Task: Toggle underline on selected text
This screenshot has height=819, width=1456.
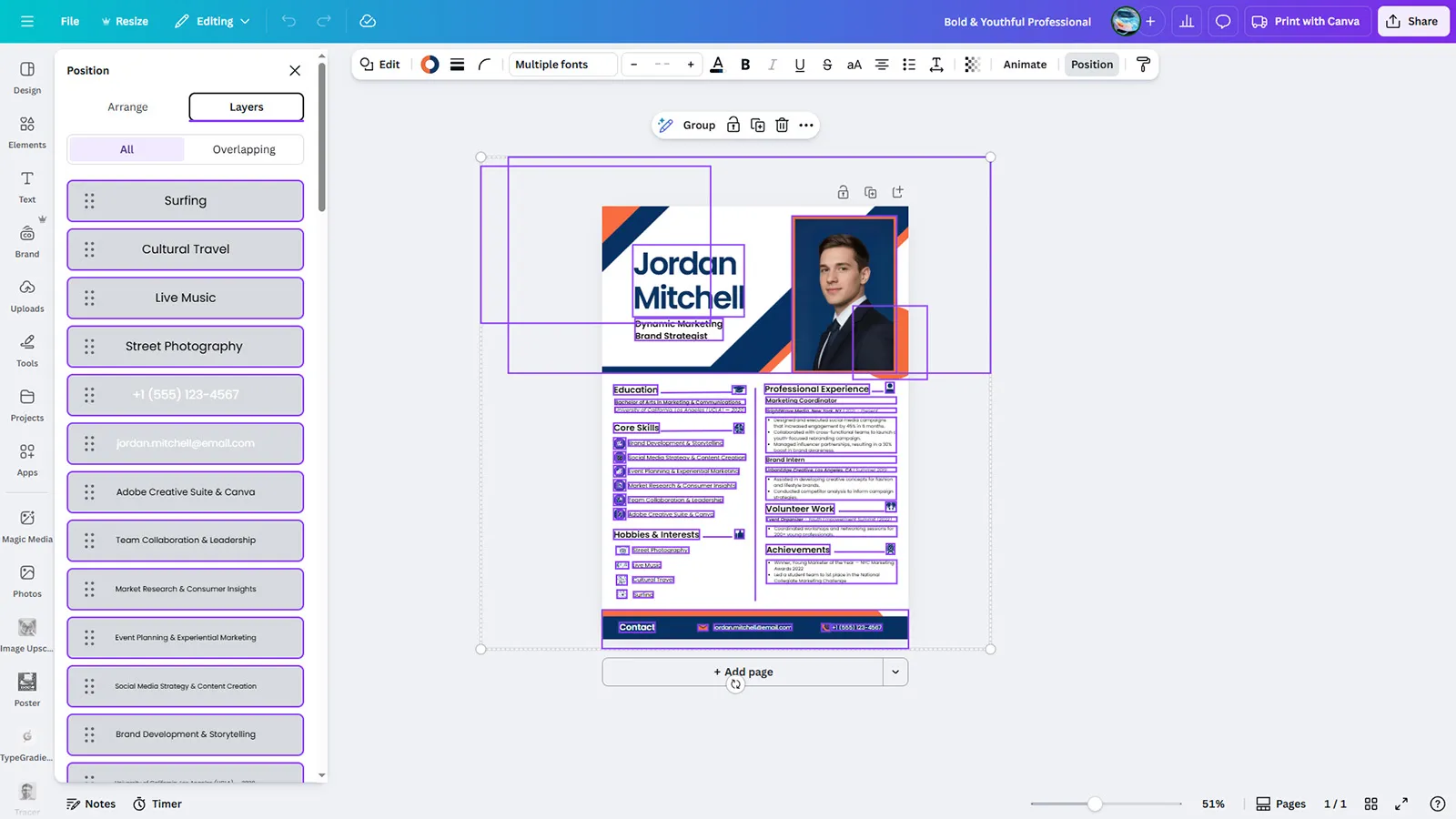Action: [799, 65]
